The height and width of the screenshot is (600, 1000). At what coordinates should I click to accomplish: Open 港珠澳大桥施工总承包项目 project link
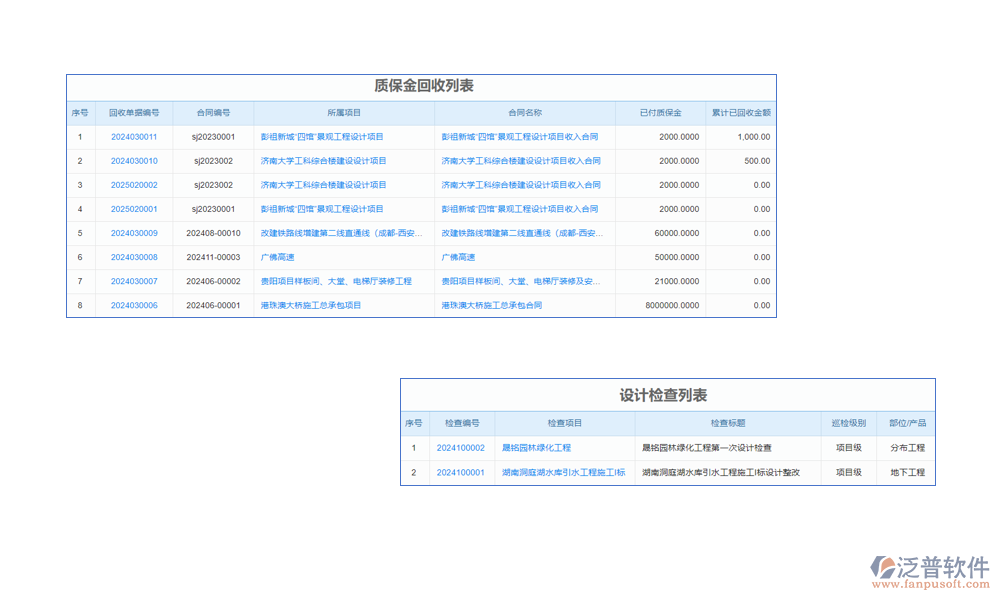click(x=311, y=305)
